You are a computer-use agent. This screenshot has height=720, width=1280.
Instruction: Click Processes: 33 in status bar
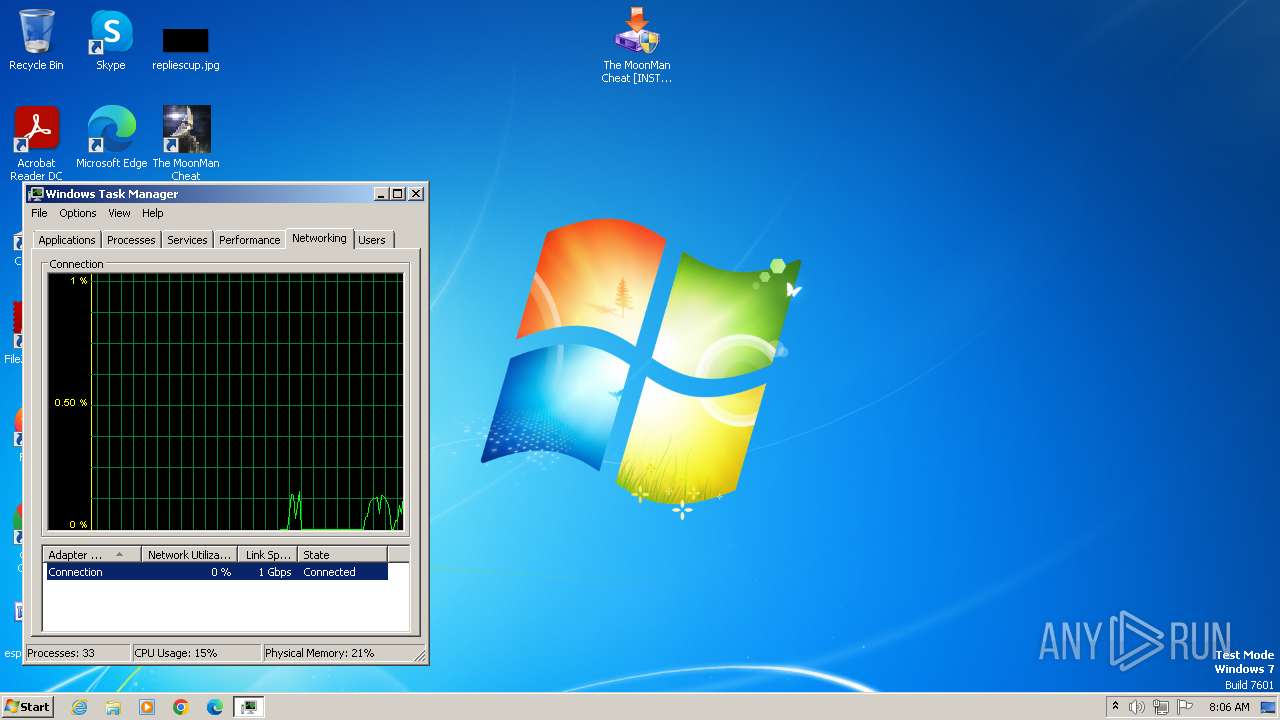[77, 653]
